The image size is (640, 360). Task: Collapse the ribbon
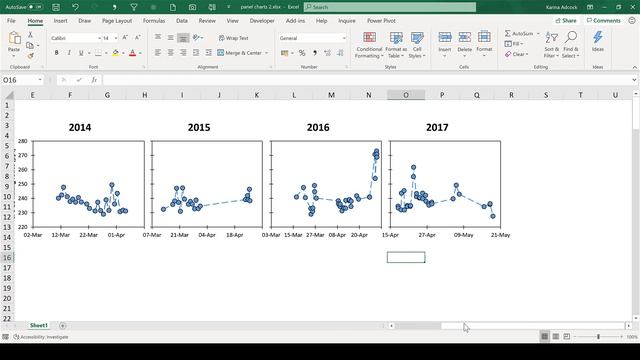[634, 67]
